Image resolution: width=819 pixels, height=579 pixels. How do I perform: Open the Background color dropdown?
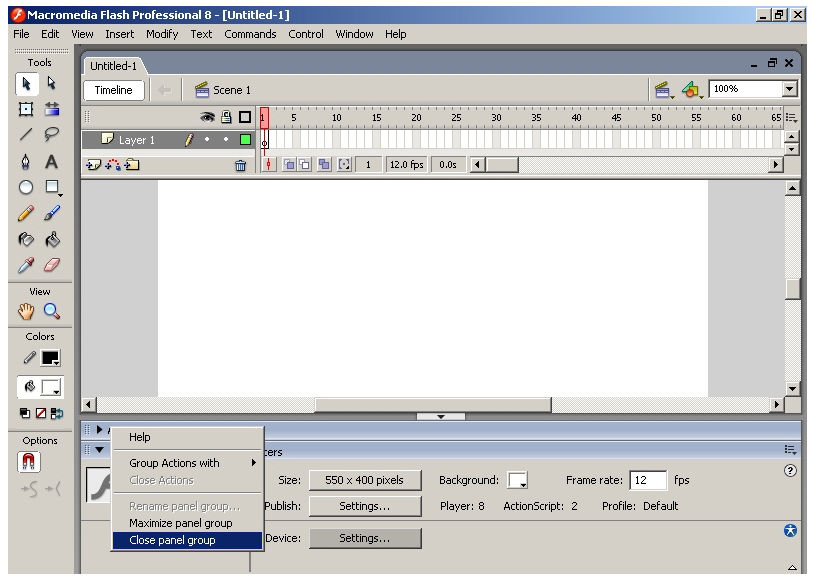point(518,480)
